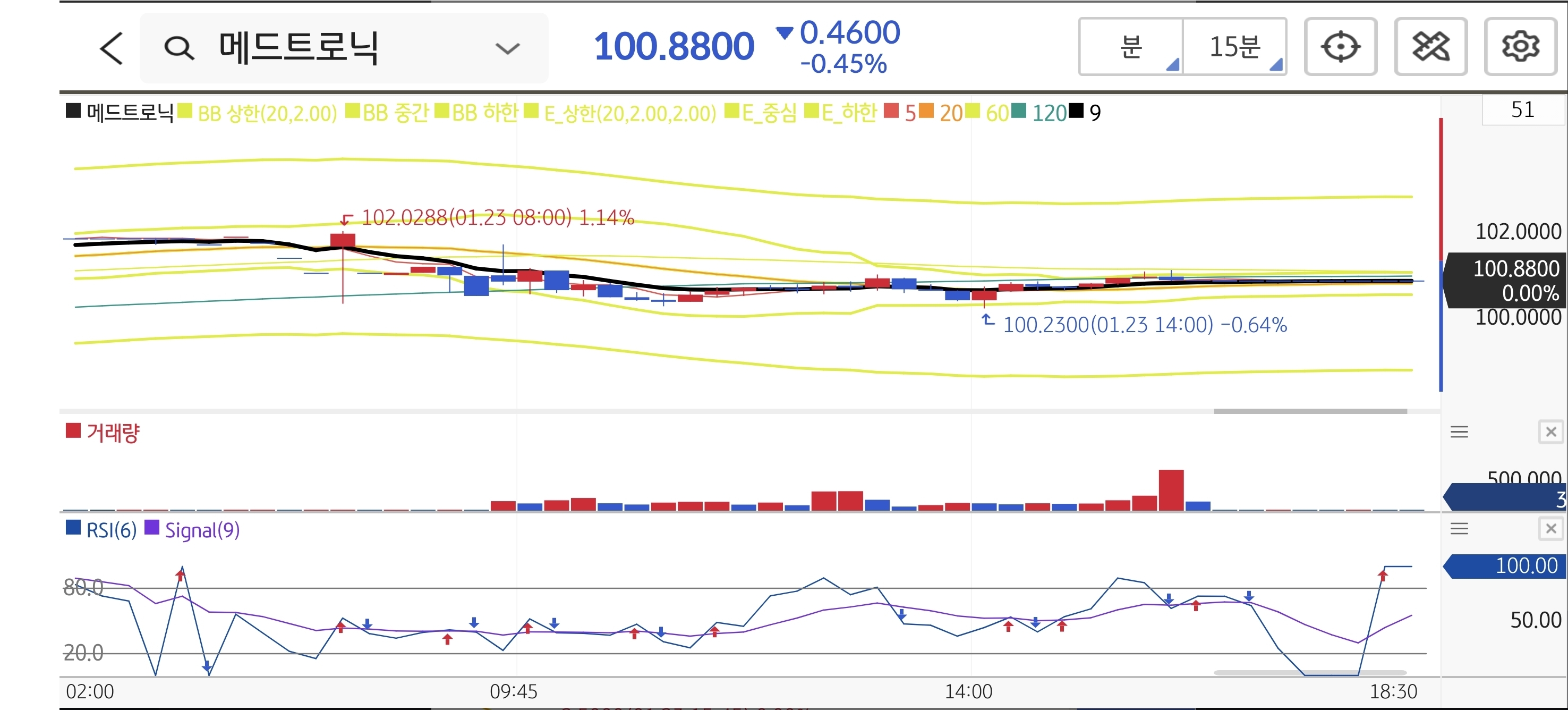Open RSI panel hamburger menu
Image resolution: width=1568 pixels, height=710 pixels.
1459,529
